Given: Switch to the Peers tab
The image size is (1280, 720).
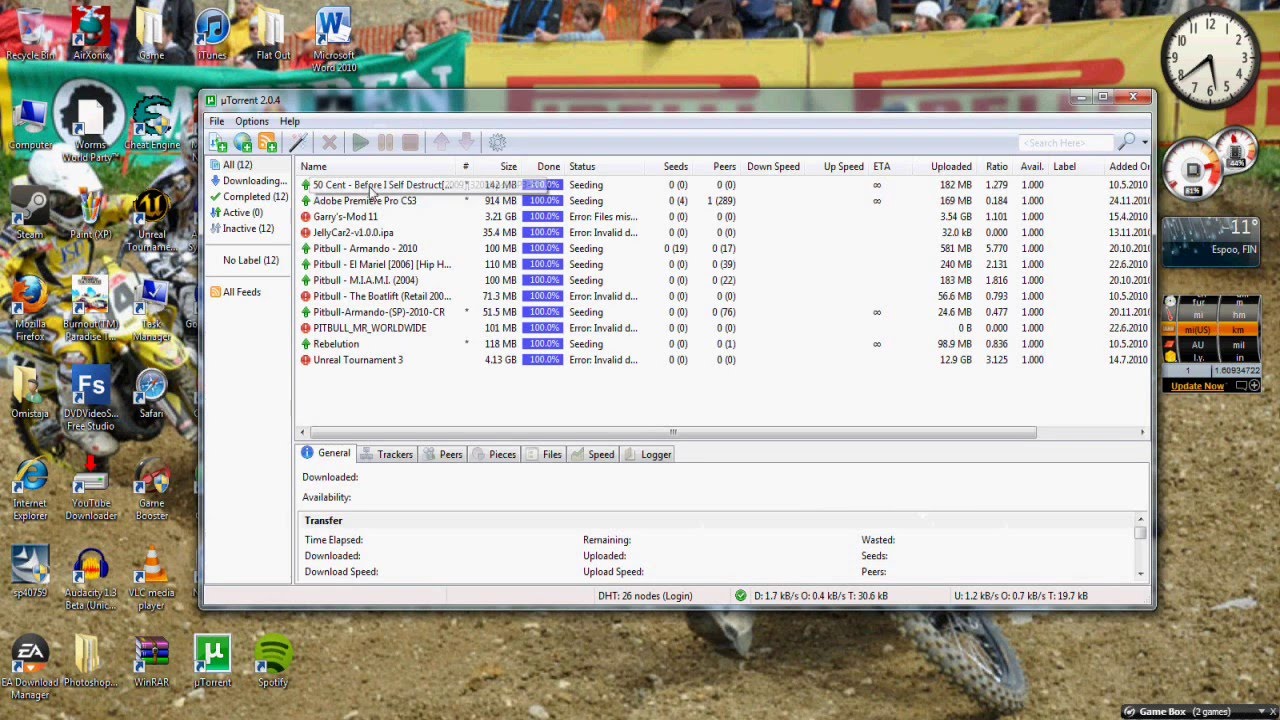Looking at the screenshot, I should [443, 455].
